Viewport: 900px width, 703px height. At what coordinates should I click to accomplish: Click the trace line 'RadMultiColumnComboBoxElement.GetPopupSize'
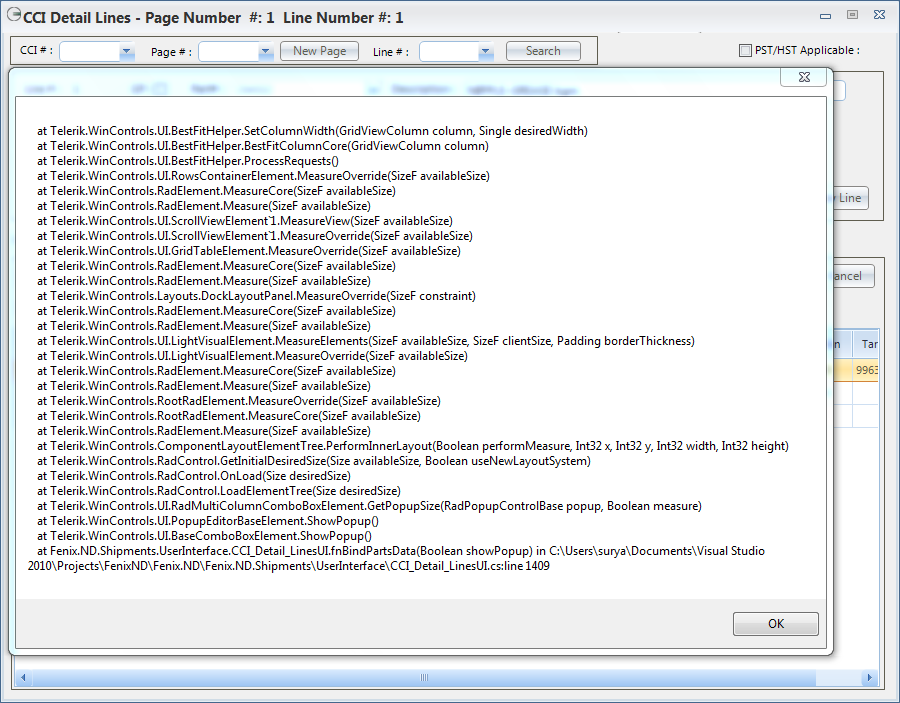point(369,506)
